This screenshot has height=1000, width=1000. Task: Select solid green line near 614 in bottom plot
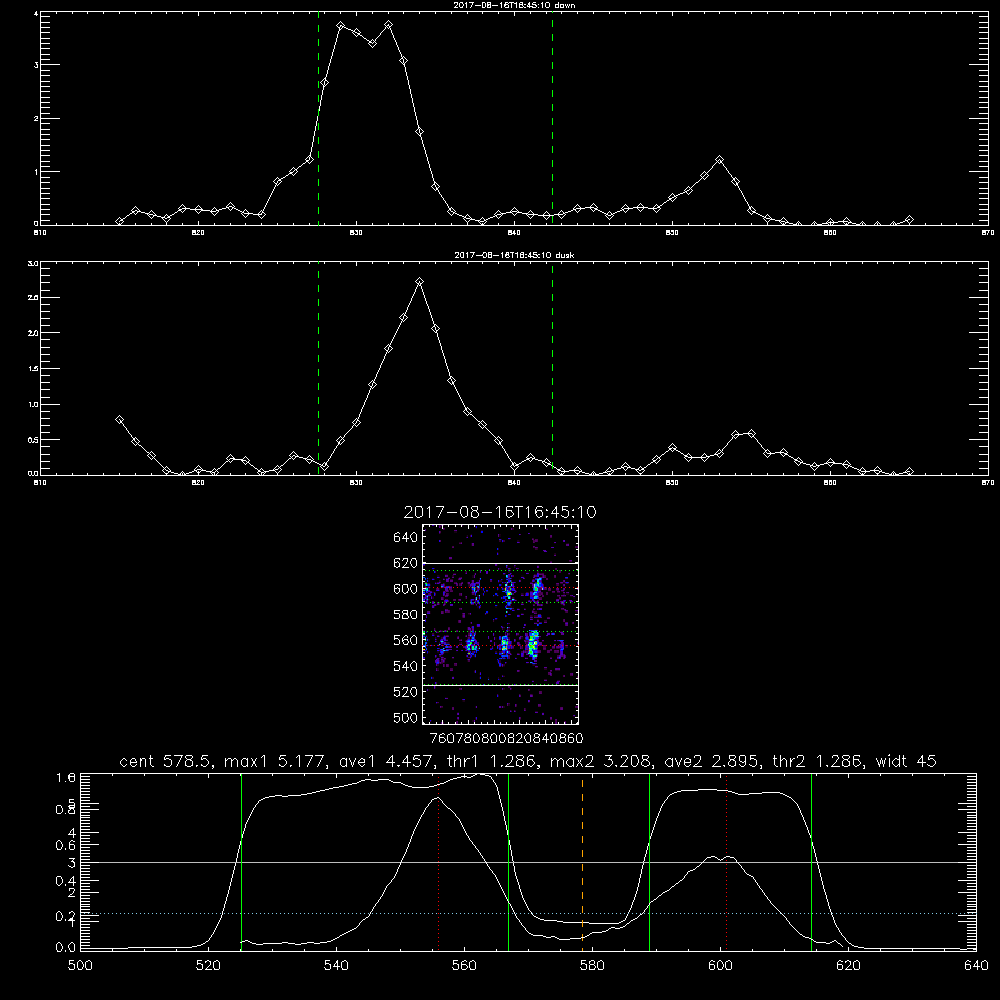coord(811,861)
